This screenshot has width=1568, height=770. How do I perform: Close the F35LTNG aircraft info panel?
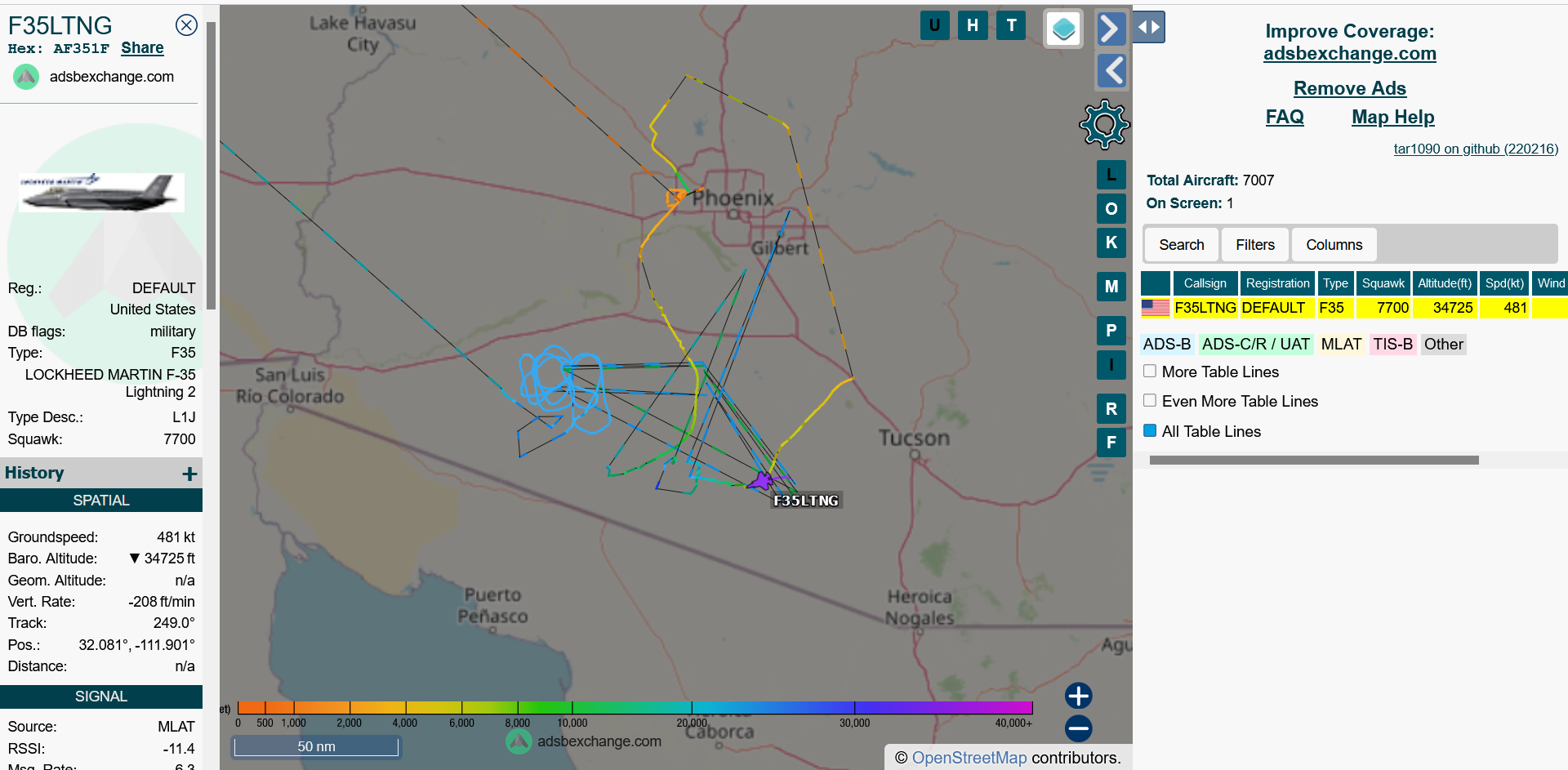tap(186, 25)
